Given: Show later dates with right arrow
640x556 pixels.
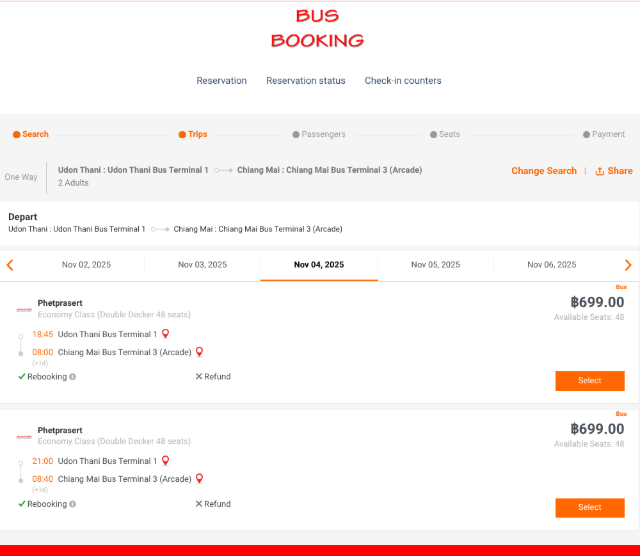Looking at the screenshot, I should 628,265.
